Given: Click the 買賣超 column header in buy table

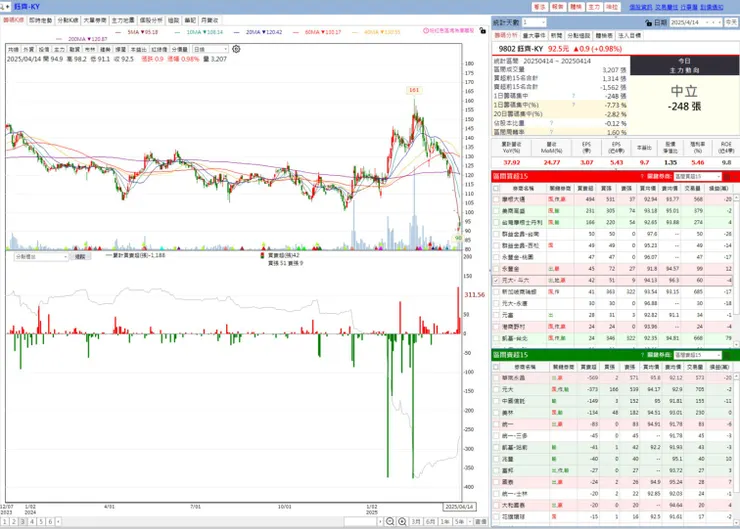Looking at the screenshot, I should coord(586,188).
